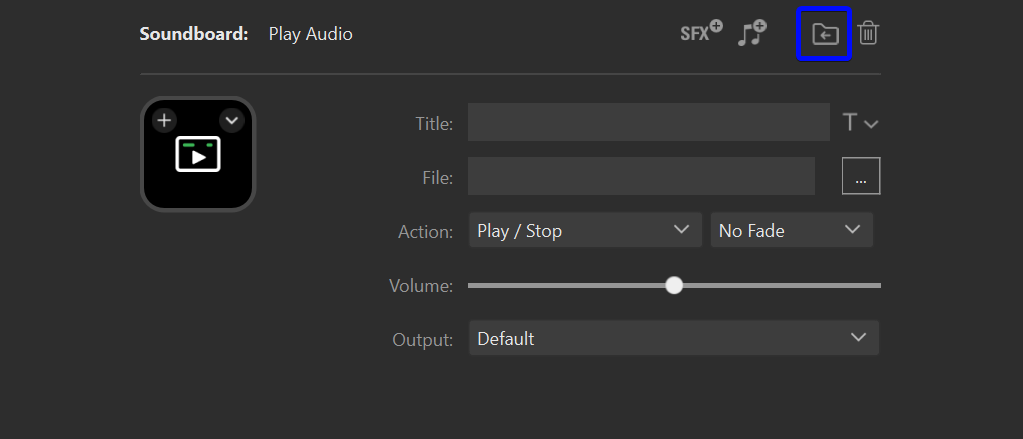Click the Volume slider handle
The height and width of the screenshot is (439, 1023).
click(x=674, y=285)
